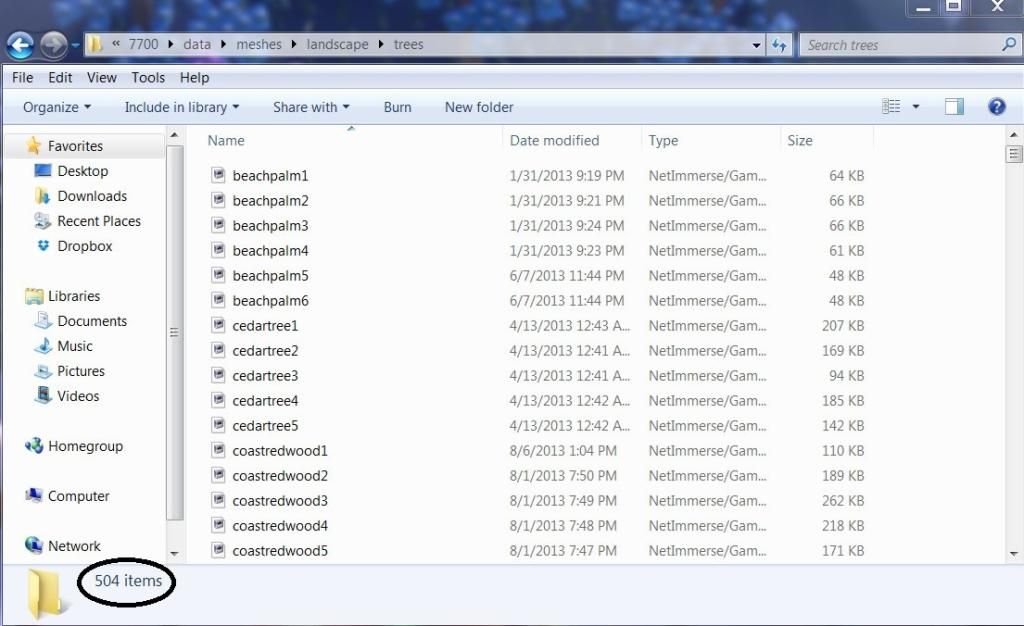
Task: Click the Back navigation arrow button
Action: (20, 45)
